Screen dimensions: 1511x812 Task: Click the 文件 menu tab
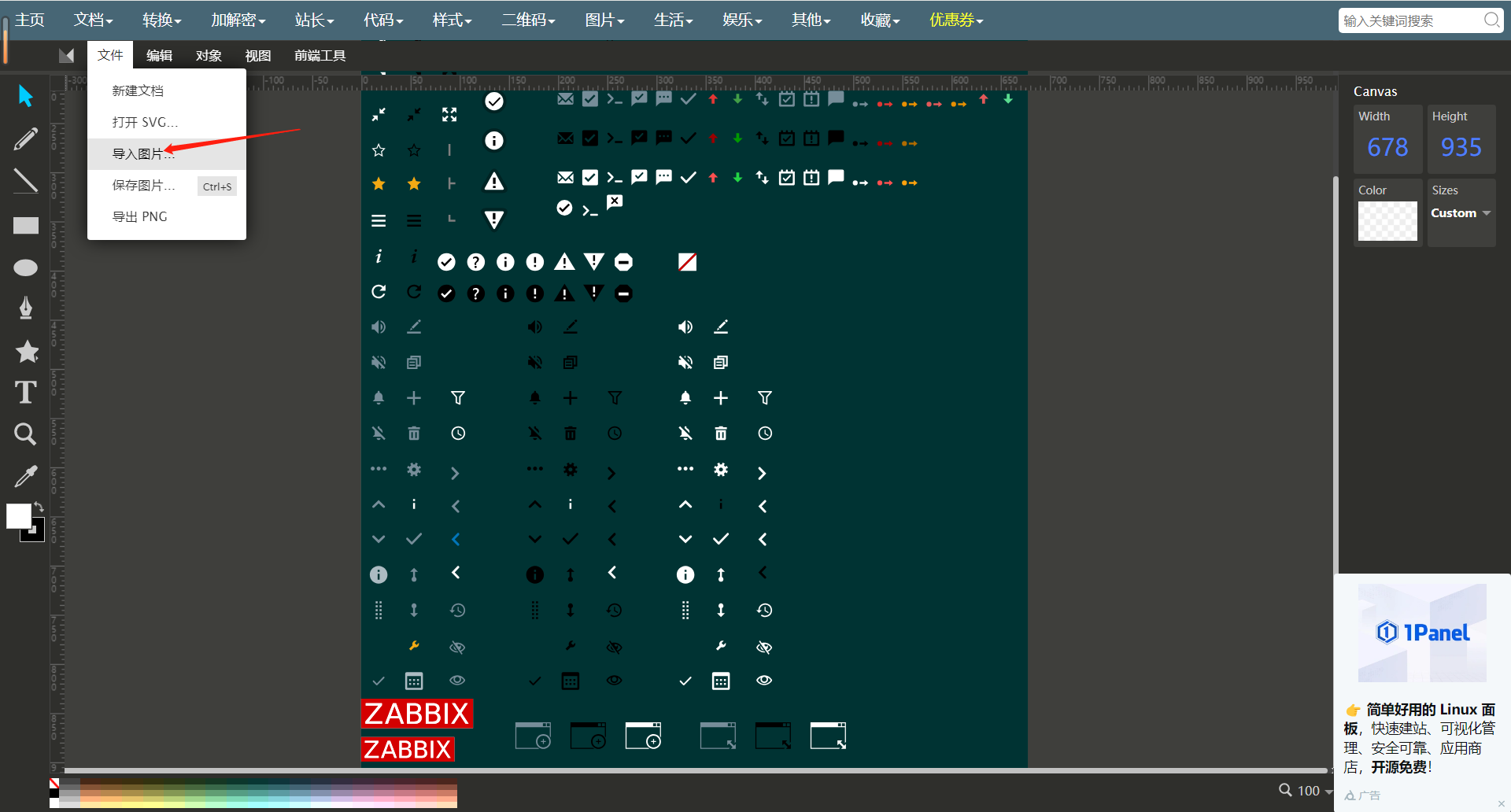click(110, 55)
